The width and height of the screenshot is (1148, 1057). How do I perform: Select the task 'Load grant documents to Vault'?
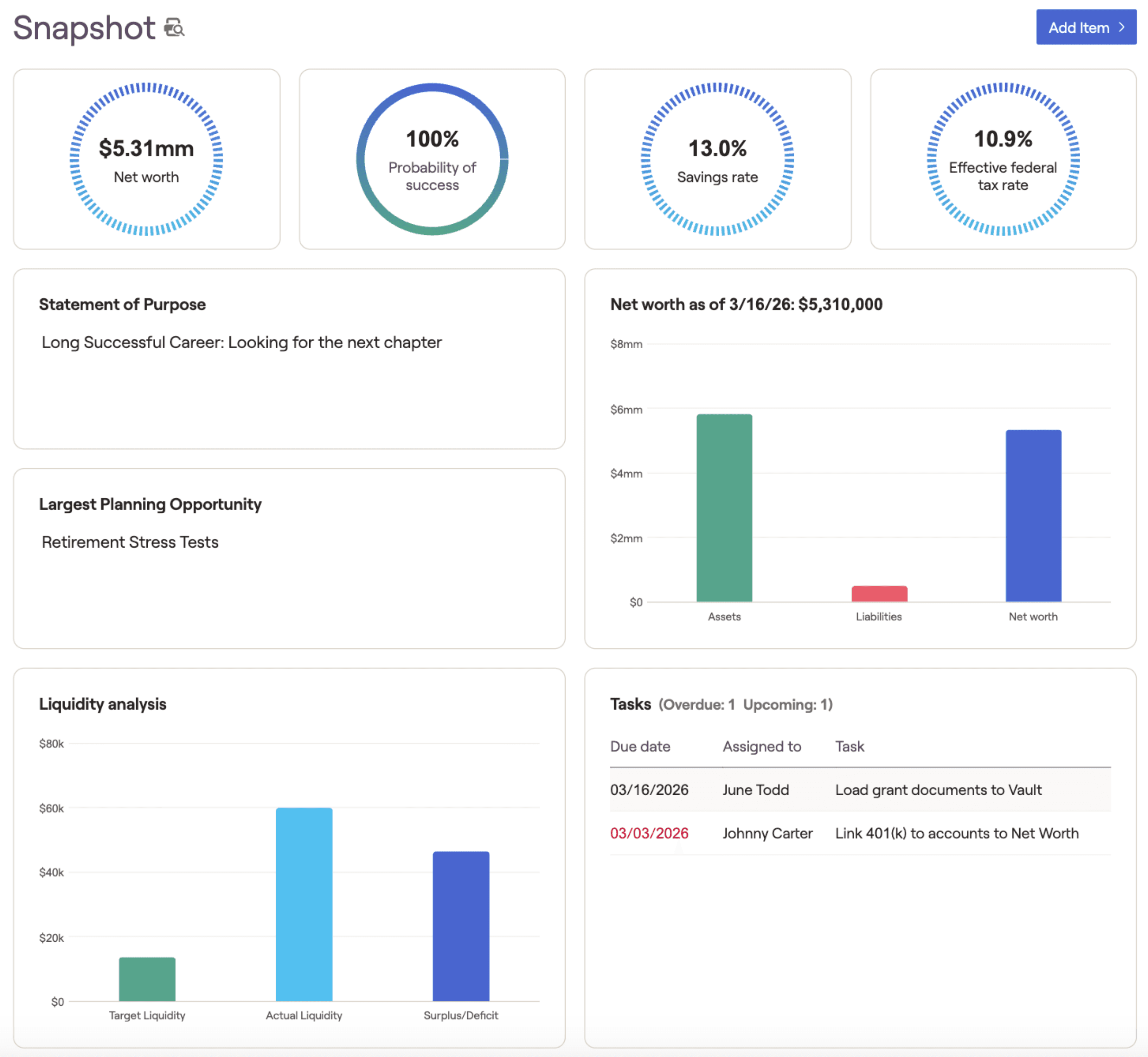938,790
